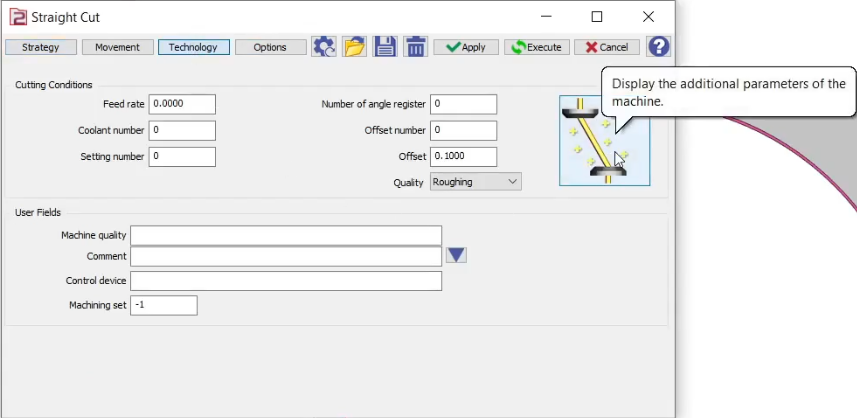Image resolution: width=857 pixels, height=418 pixels.
Task: Open the folder icon to load parameters
Action: (x=354, y=47)
